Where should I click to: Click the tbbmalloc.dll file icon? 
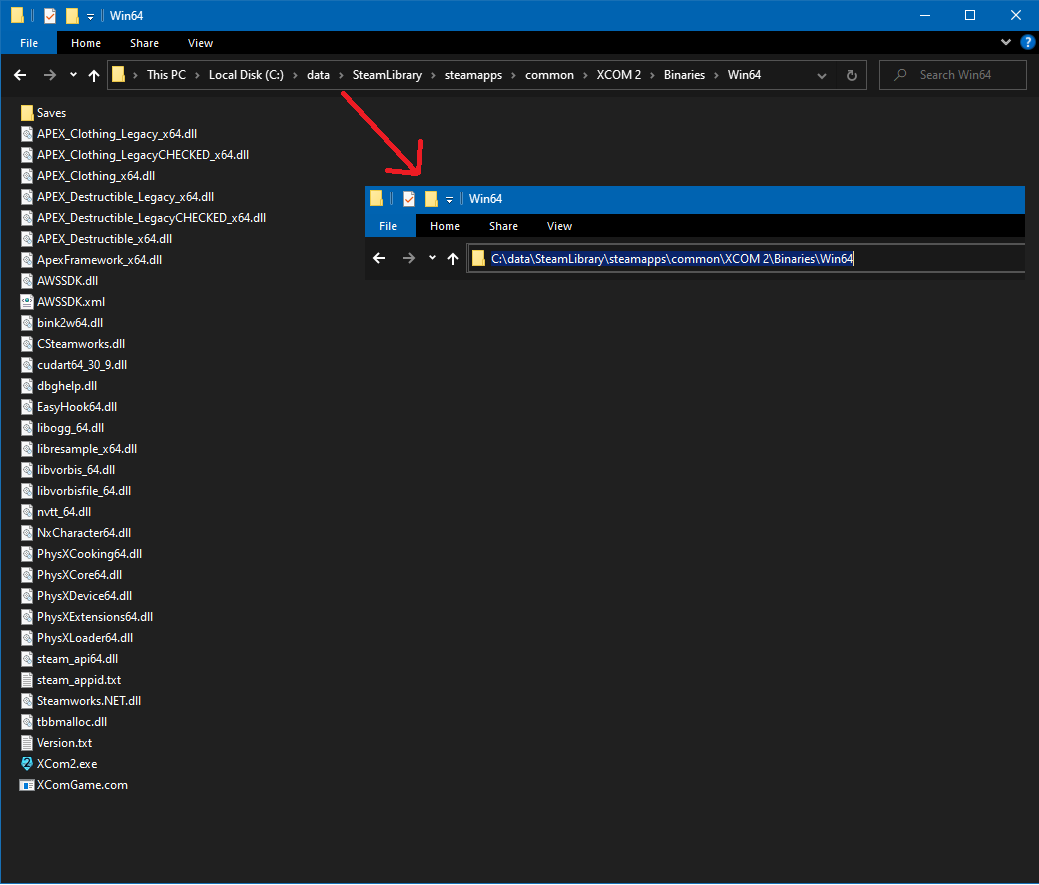(x=27, y=722)
